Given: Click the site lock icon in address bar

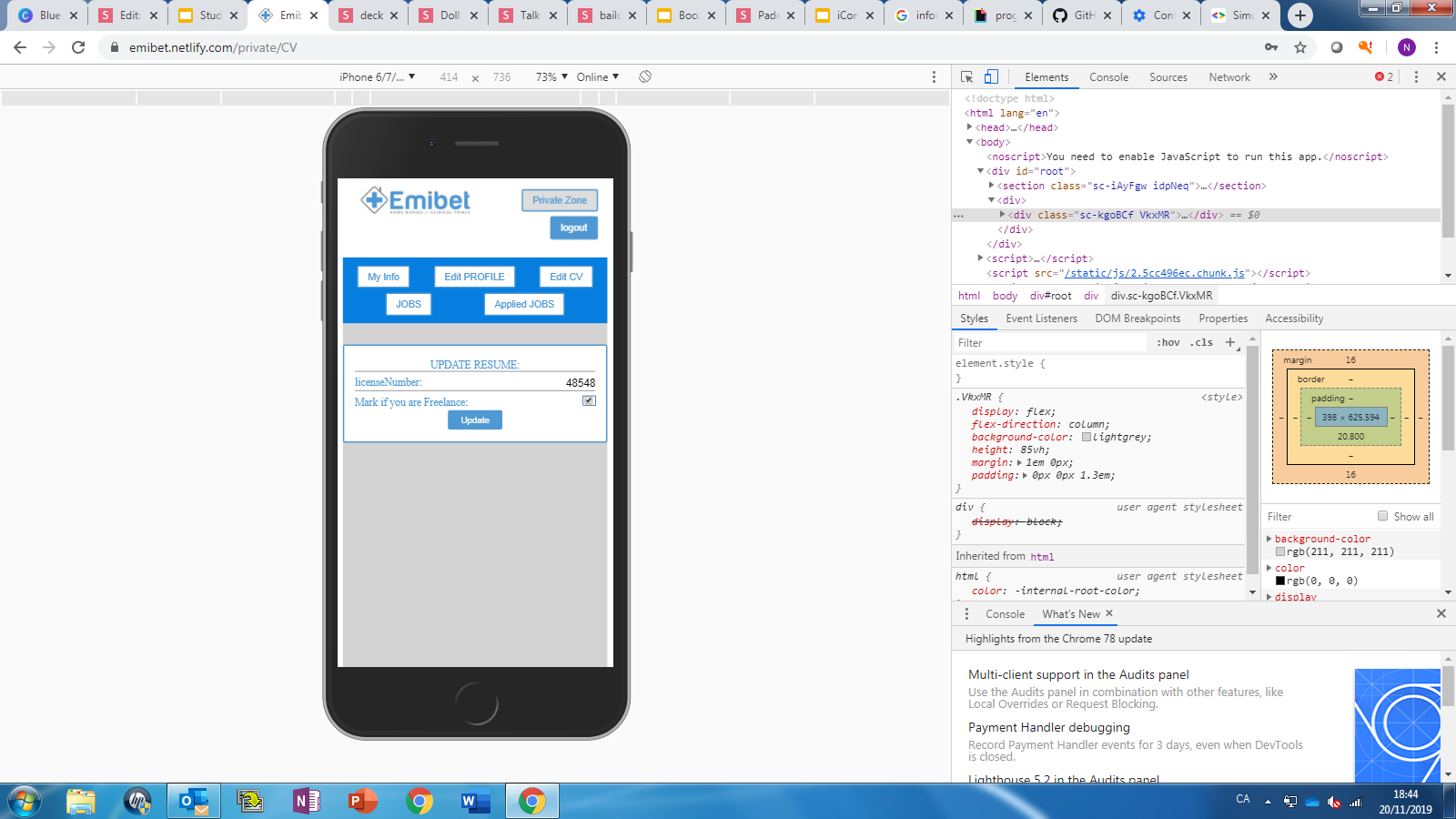Looking at the screenshot, I should (x=114, y=47).
